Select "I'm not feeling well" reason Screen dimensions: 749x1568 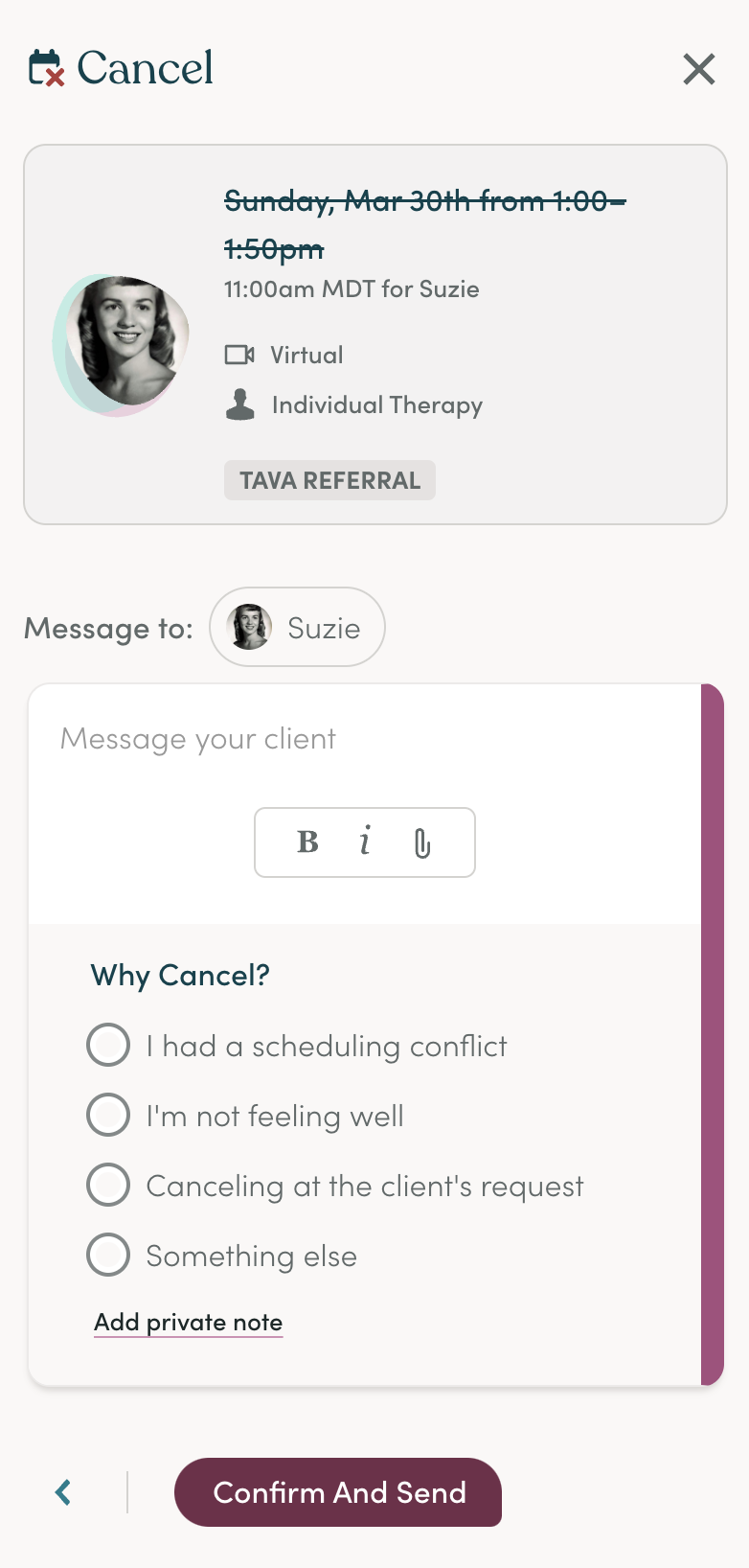(x=108, y=1116)
